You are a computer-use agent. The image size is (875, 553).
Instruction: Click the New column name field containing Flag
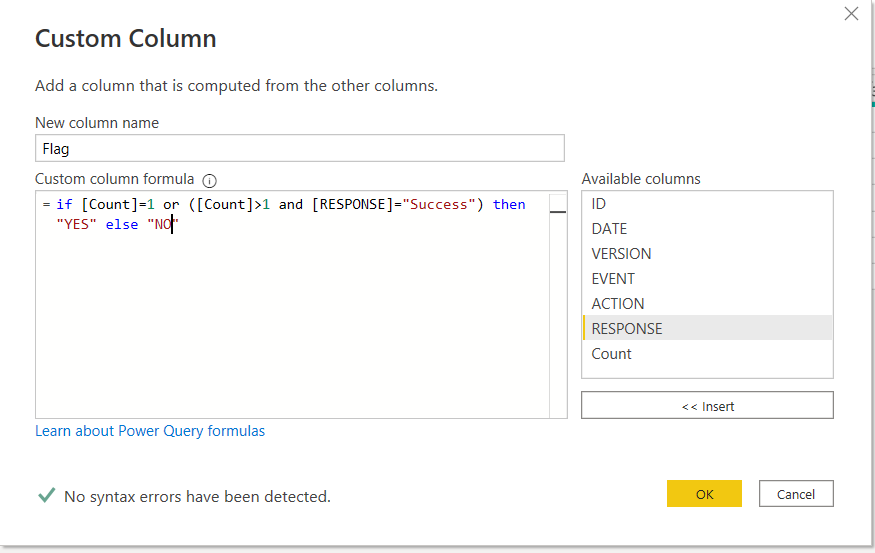pyautogui.click(x=300, y=148)
